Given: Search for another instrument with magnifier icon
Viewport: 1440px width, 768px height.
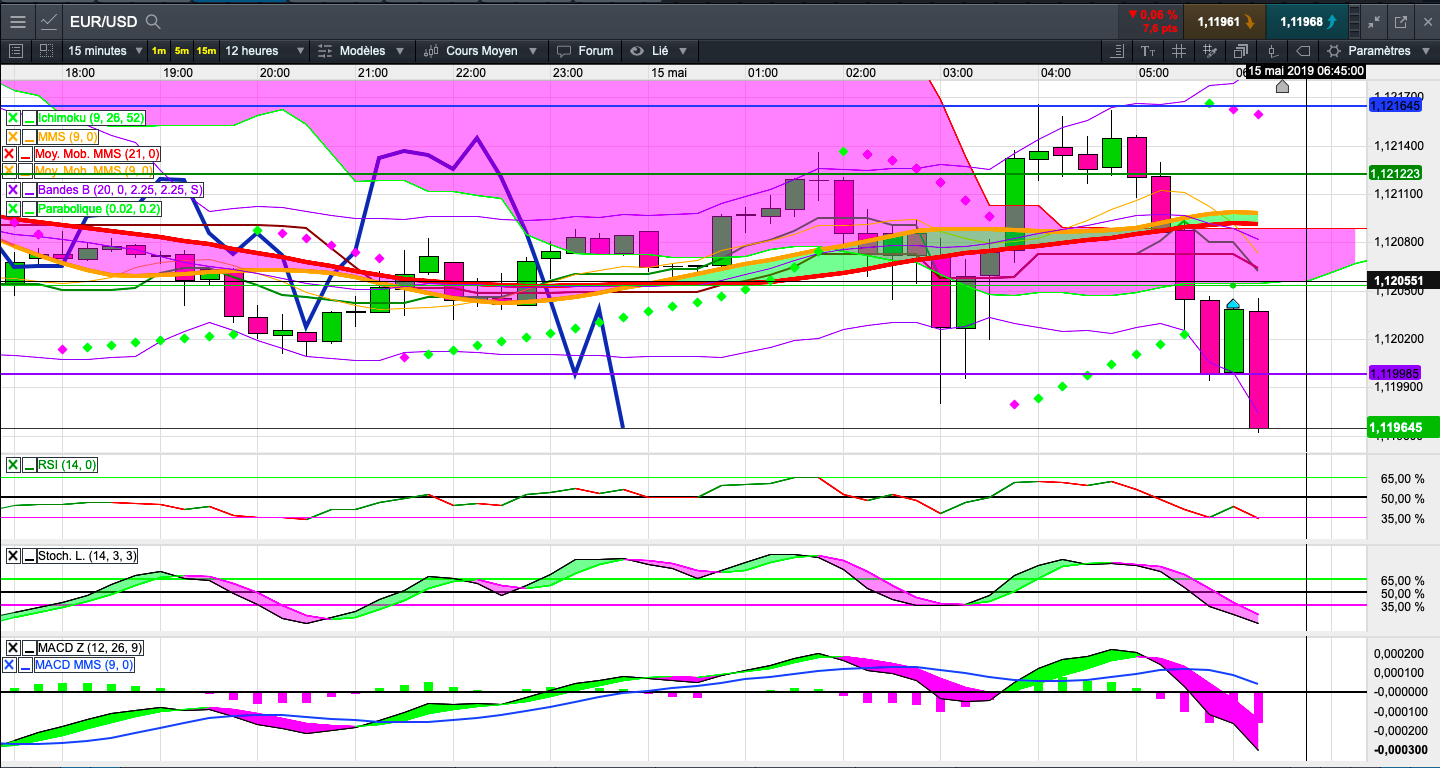Looking at the screenshot, I should click(x=153, y=21).
